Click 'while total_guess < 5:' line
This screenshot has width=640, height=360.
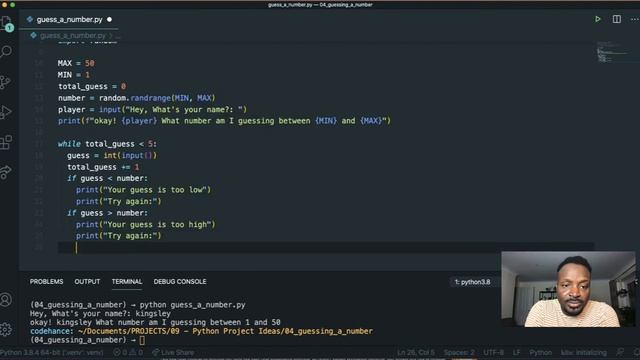click(107, 144)
